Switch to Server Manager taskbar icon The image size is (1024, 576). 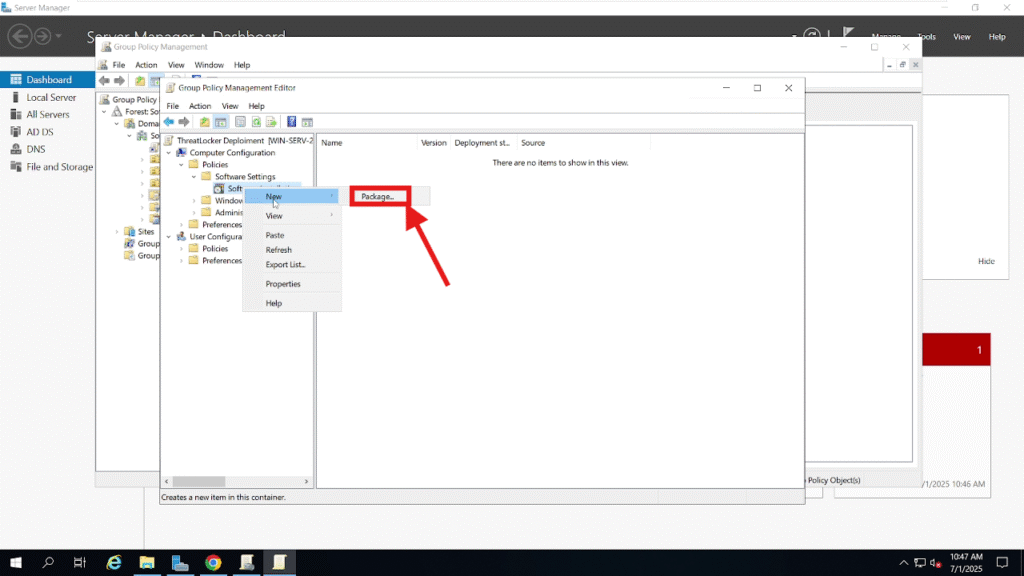coord(180,562)
